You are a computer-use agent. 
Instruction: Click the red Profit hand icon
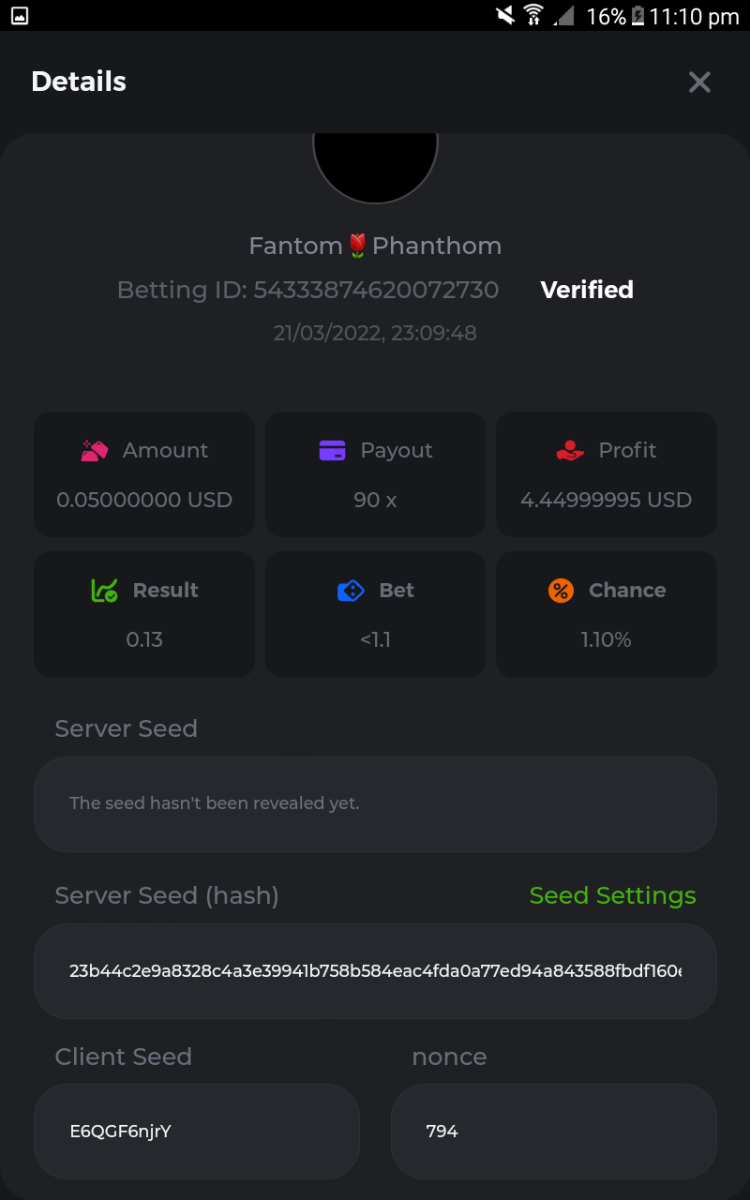[x=570, y=451]
